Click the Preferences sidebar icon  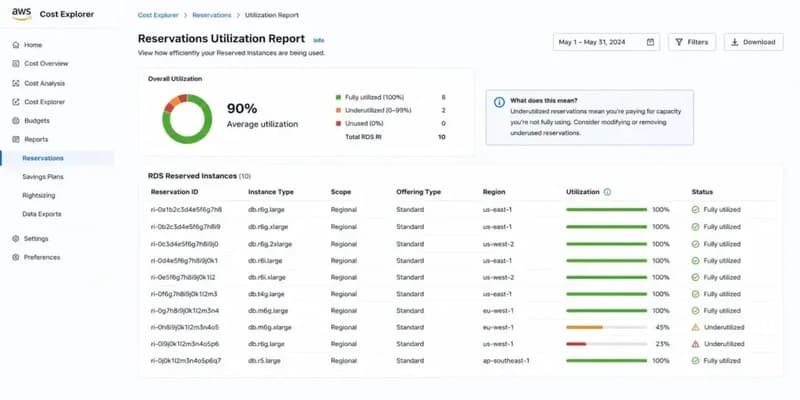click(16, 257)
